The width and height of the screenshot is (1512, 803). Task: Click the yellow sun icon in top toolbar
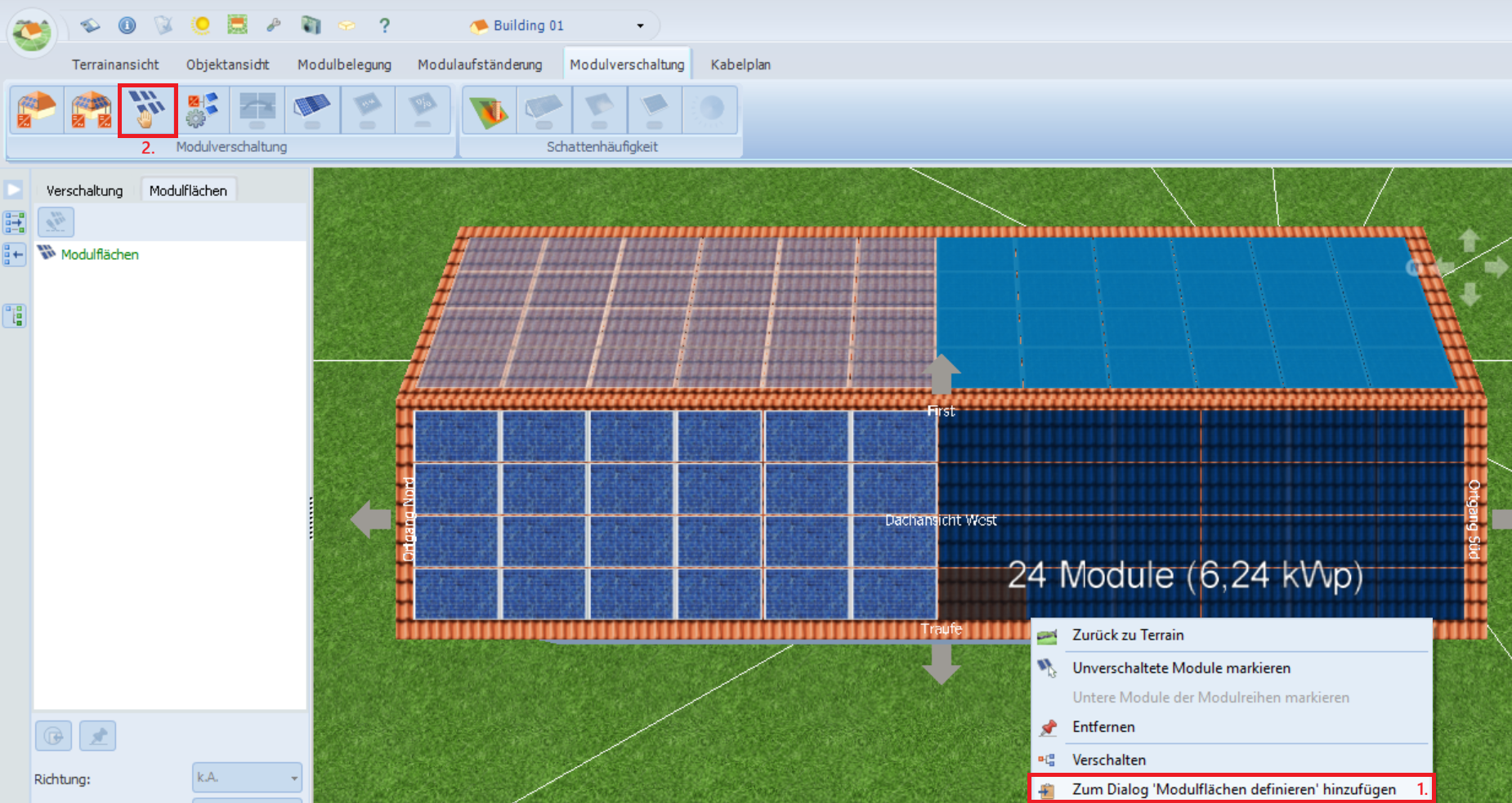click(201, 25)
